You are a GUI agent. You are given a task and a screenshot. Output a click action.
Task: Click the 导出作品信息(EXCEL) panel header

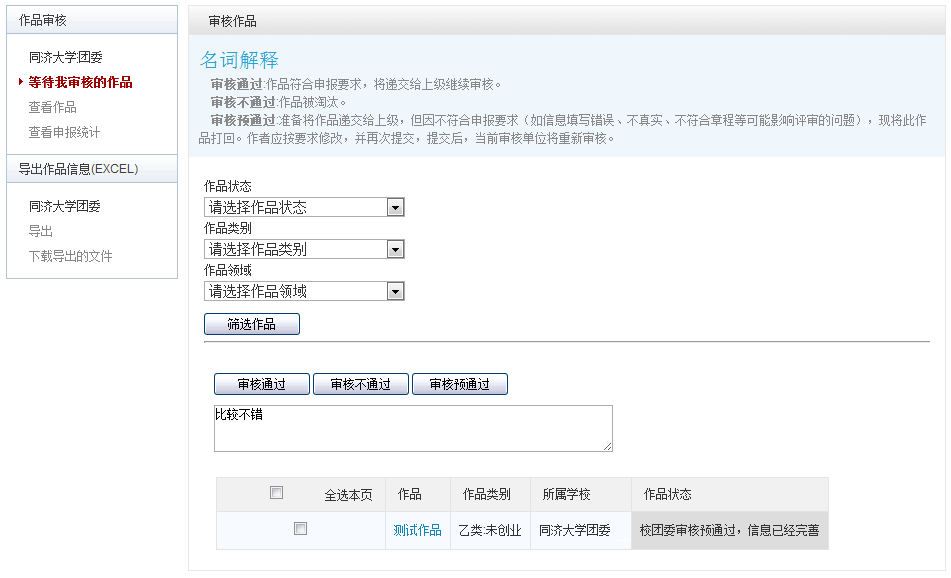[x=92, y=169]
